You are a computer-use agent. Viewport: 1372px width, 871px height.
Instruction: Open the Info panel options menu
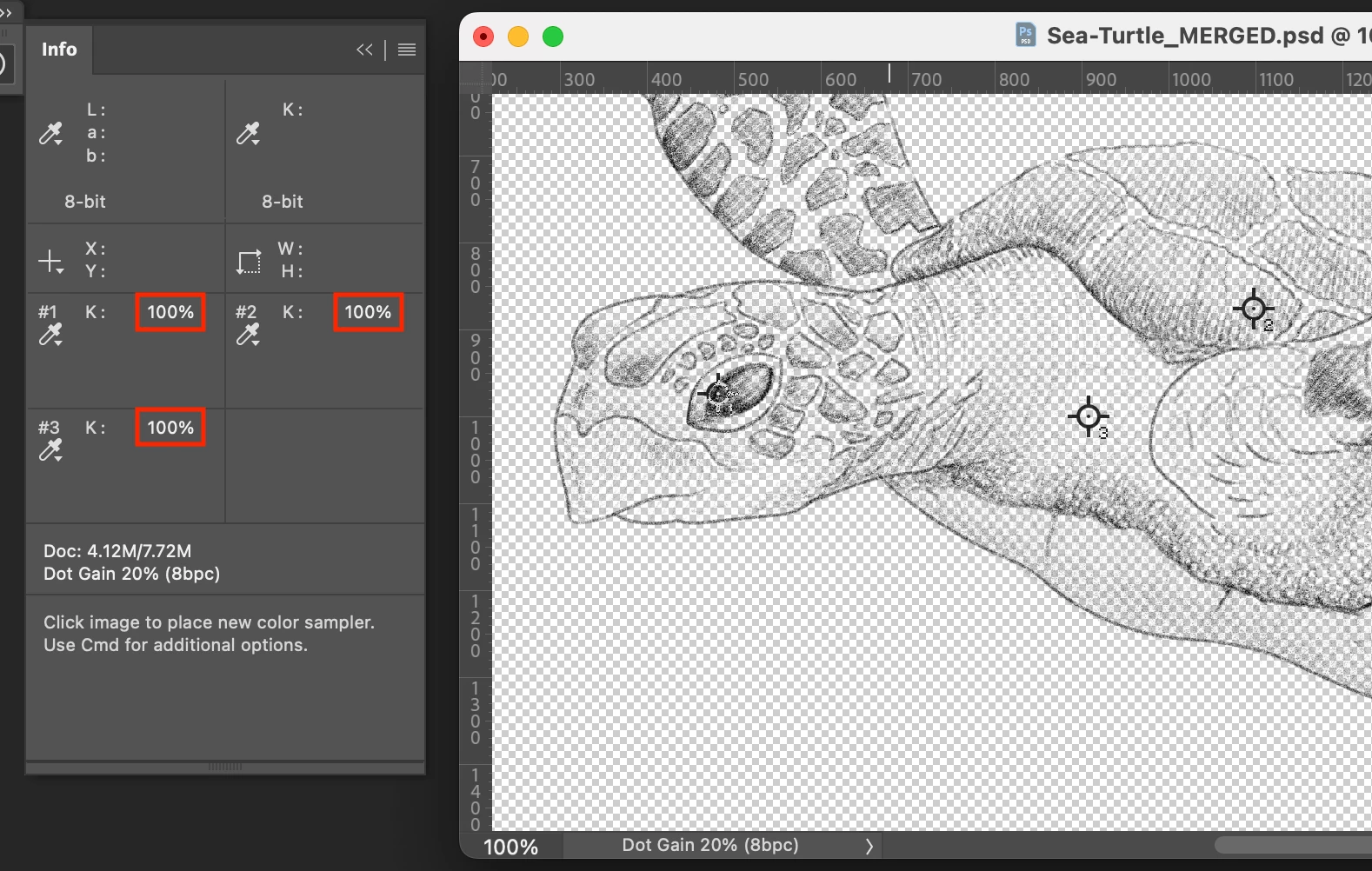(407, 50)
